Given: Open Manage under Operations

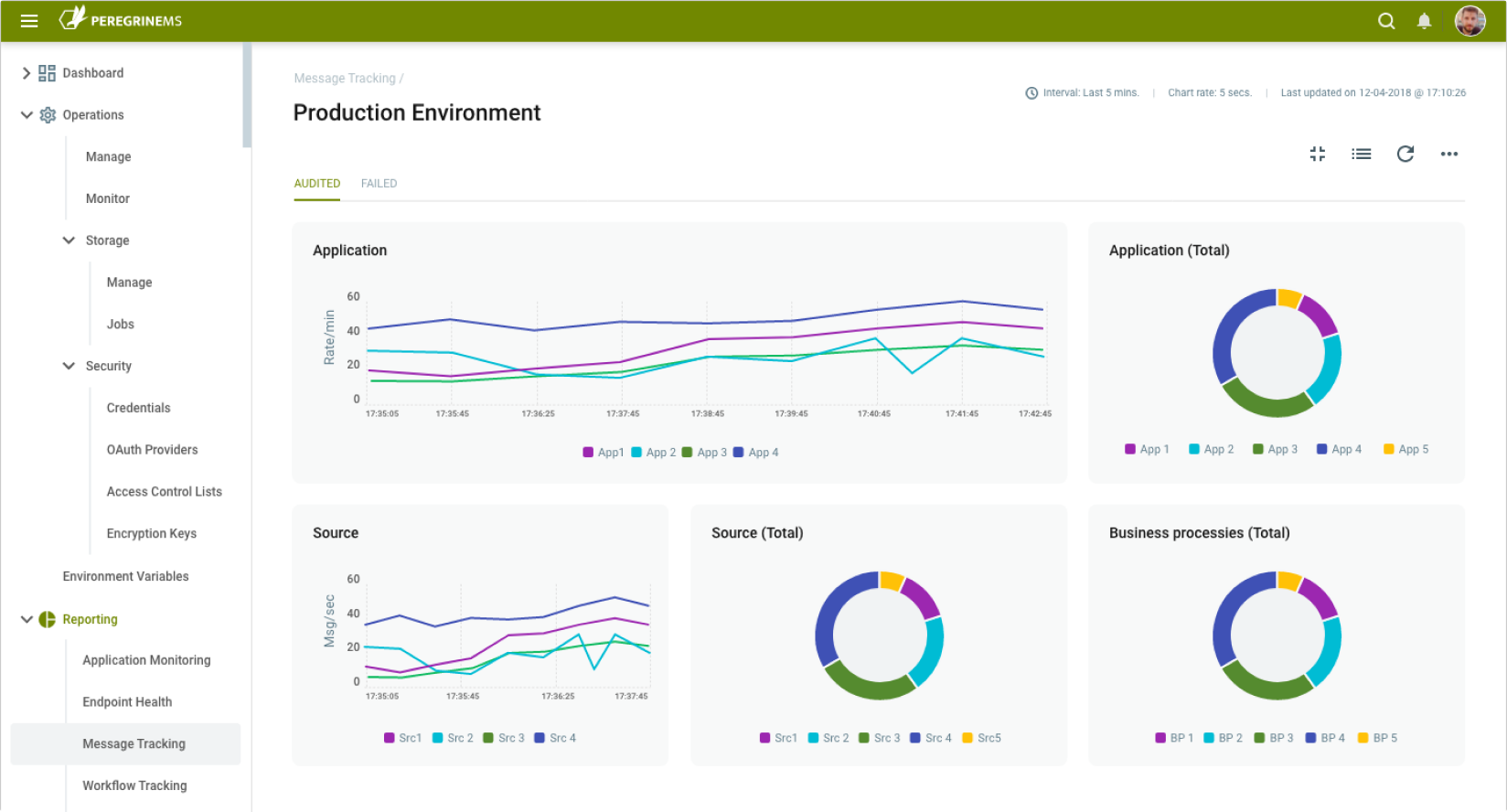Looking at the screenshot, I should [x=108, y=157].
